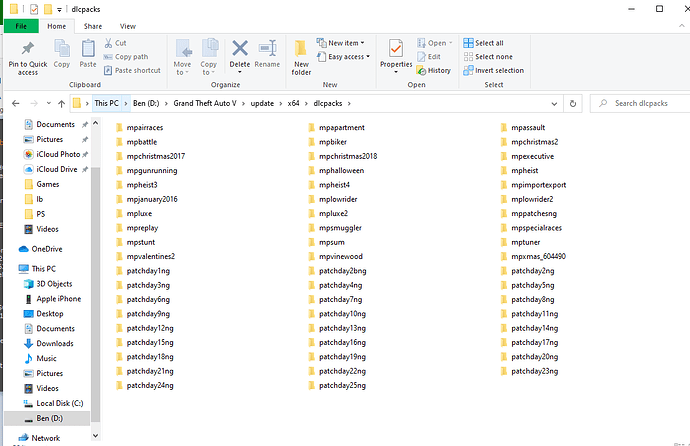Expand the New item dropdown

point(343,43)
